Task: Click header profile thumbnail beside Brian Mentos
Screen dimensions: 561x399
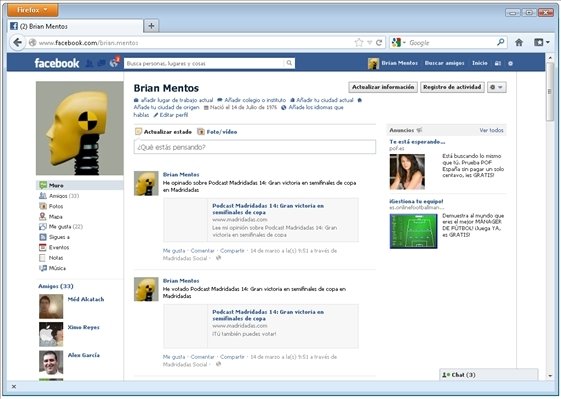Action: click(x=373, y=63)
